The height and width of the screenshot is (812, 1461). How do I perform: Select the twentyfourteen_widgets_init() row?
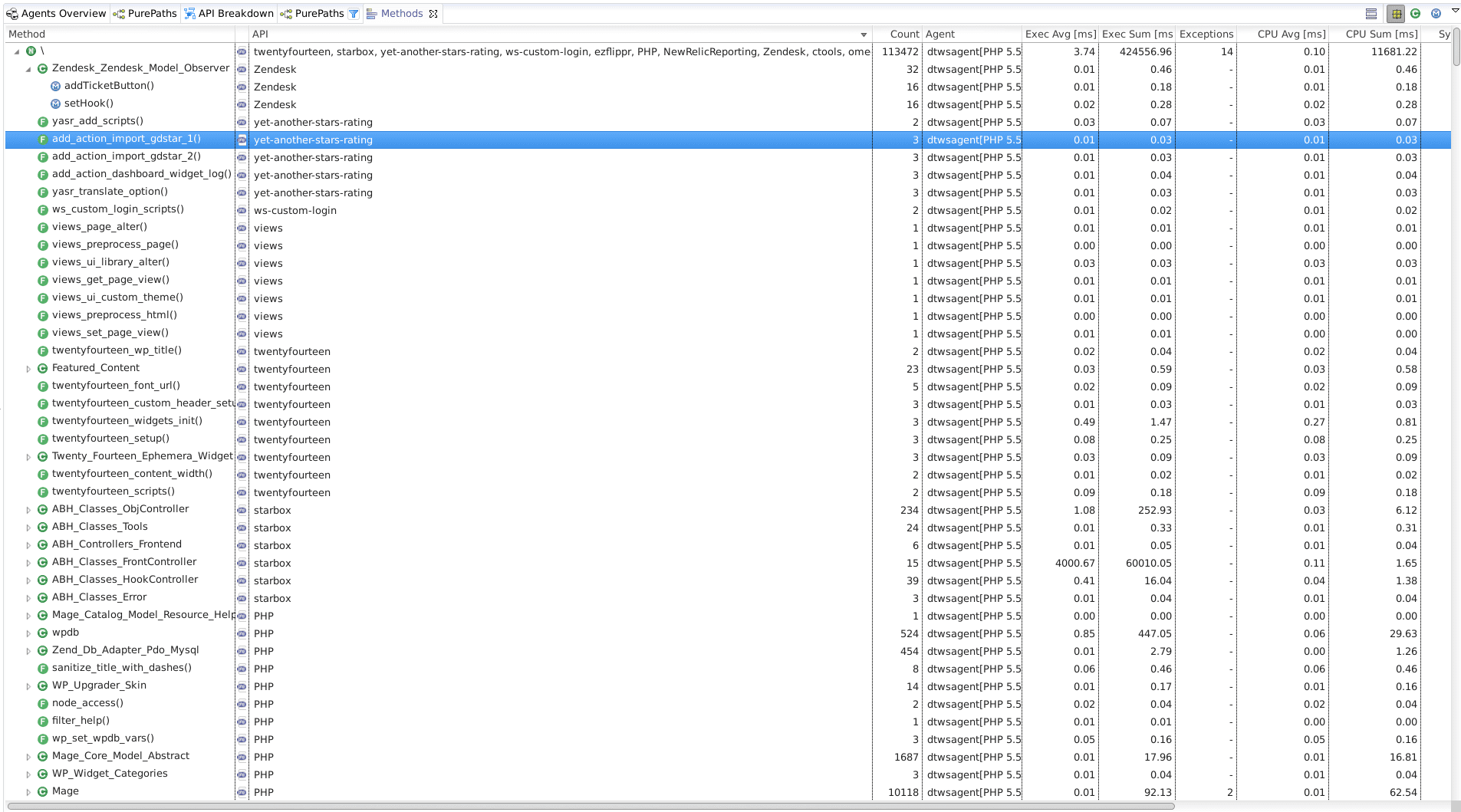[727, 422]
